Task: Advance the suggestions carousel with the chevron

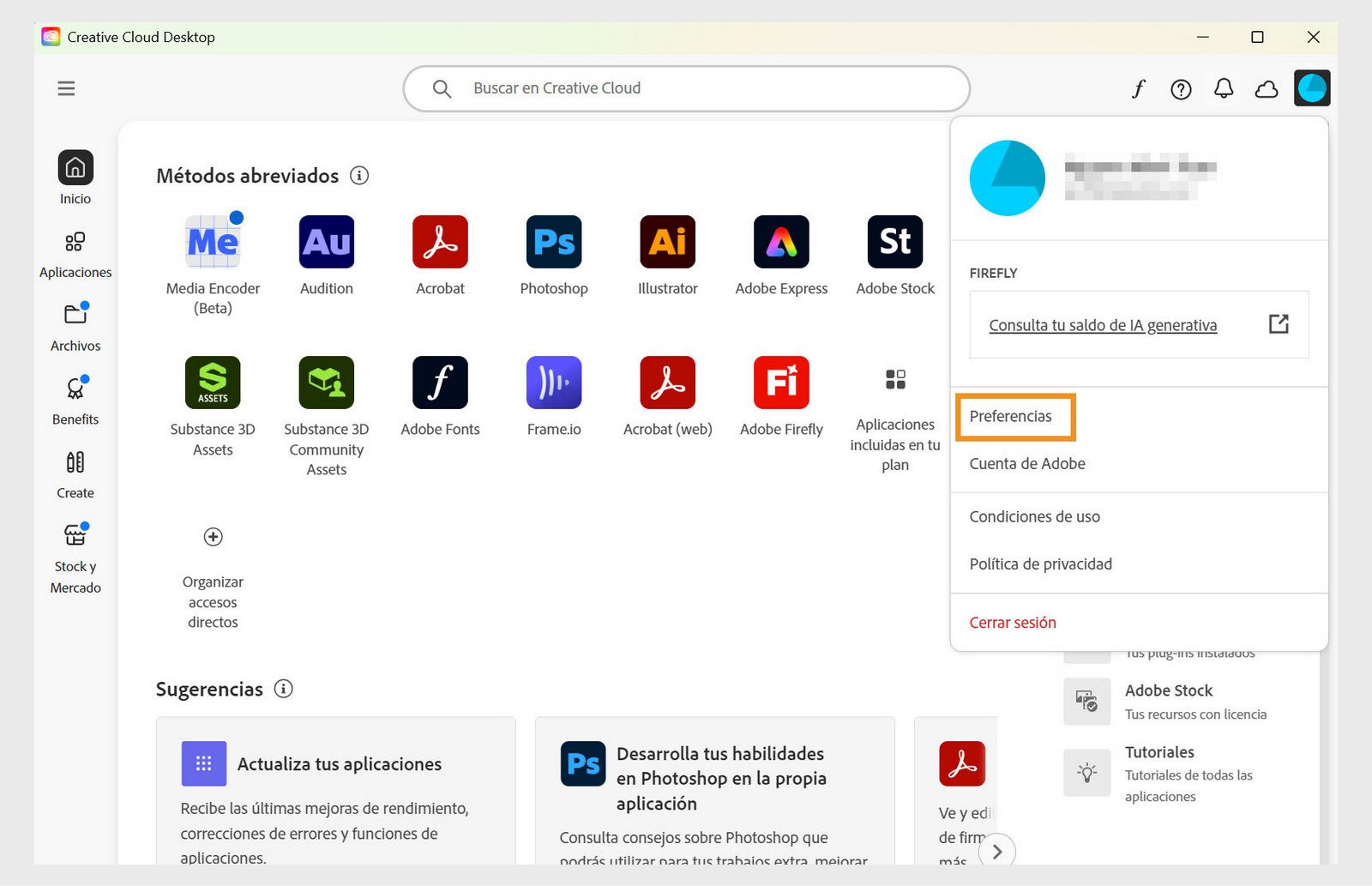Action: tap(997, 851)
